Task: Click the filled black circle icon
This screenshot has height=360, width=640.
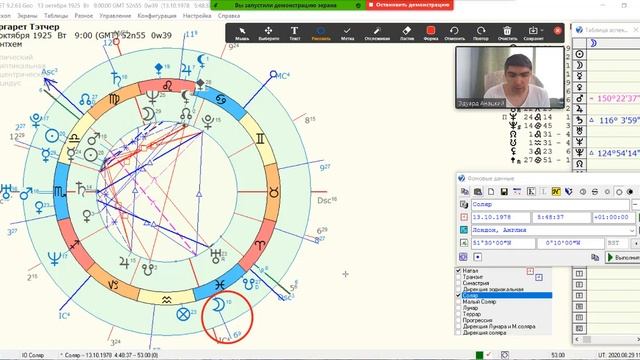Action: click(x=630, y=191)
